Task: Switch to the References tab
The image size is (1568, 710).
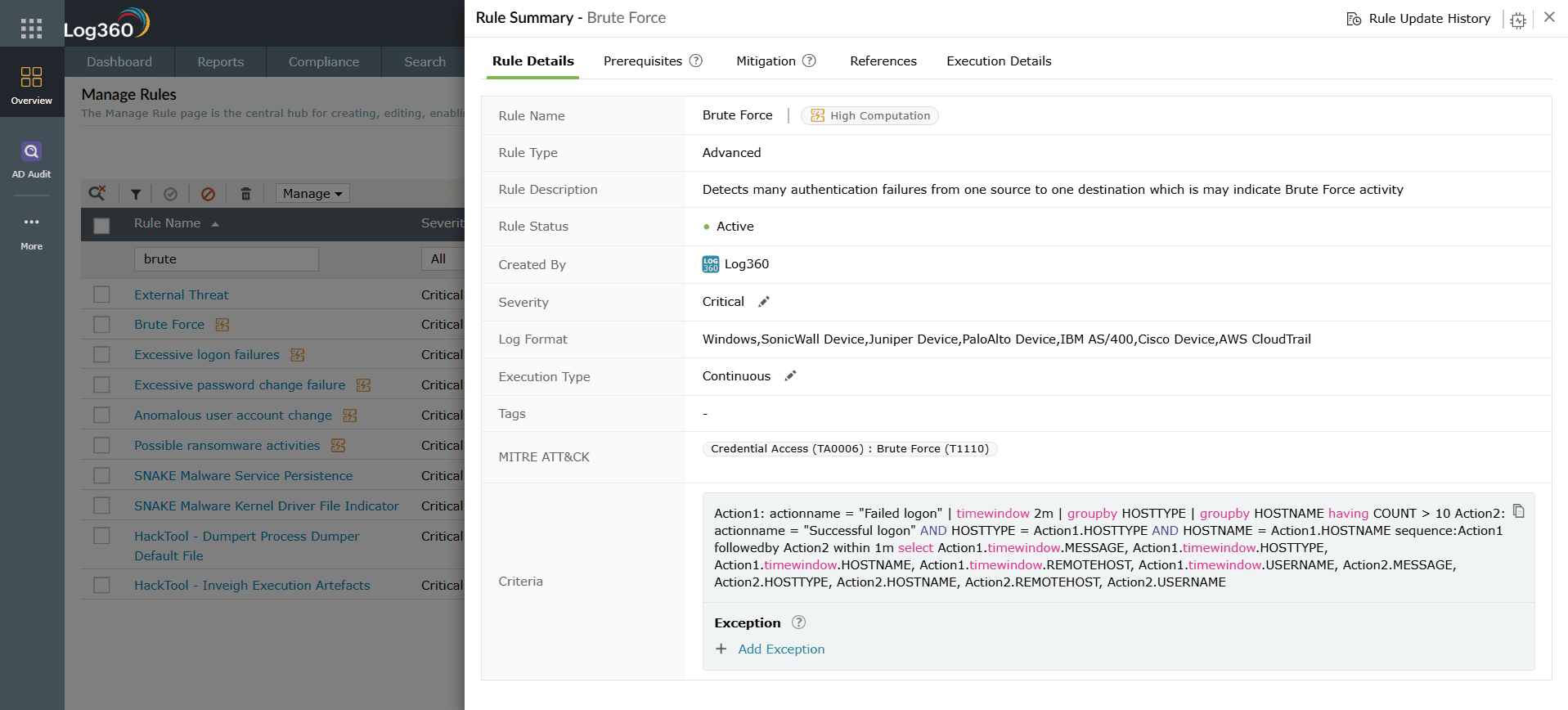Action: point(883,61)
